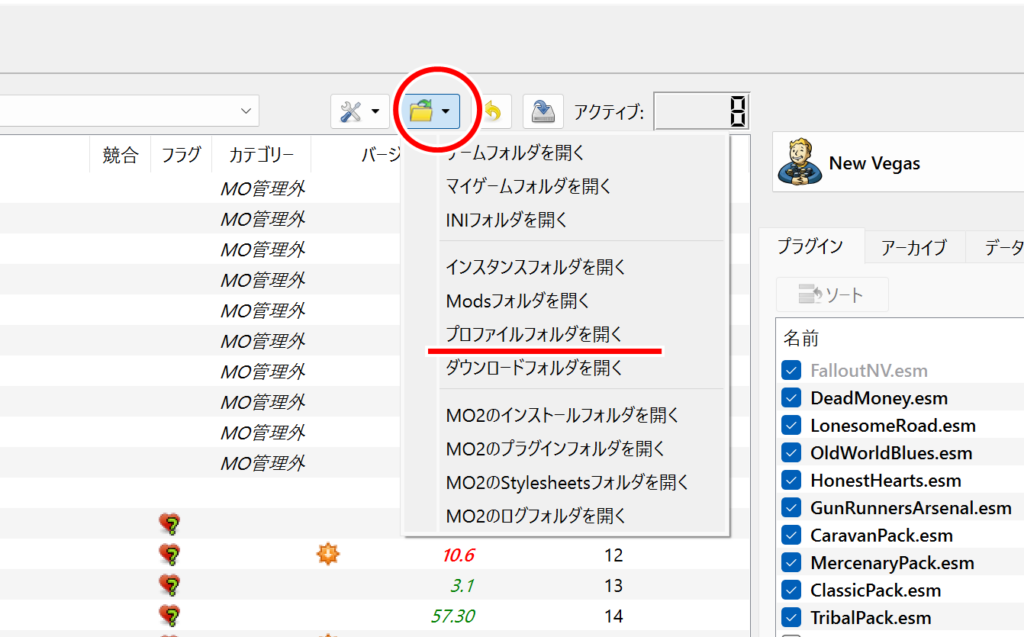1024x637 pixels.
Task: Expand the profile combo box chevron
Action: pyautogui.click(x=246, y=110)
